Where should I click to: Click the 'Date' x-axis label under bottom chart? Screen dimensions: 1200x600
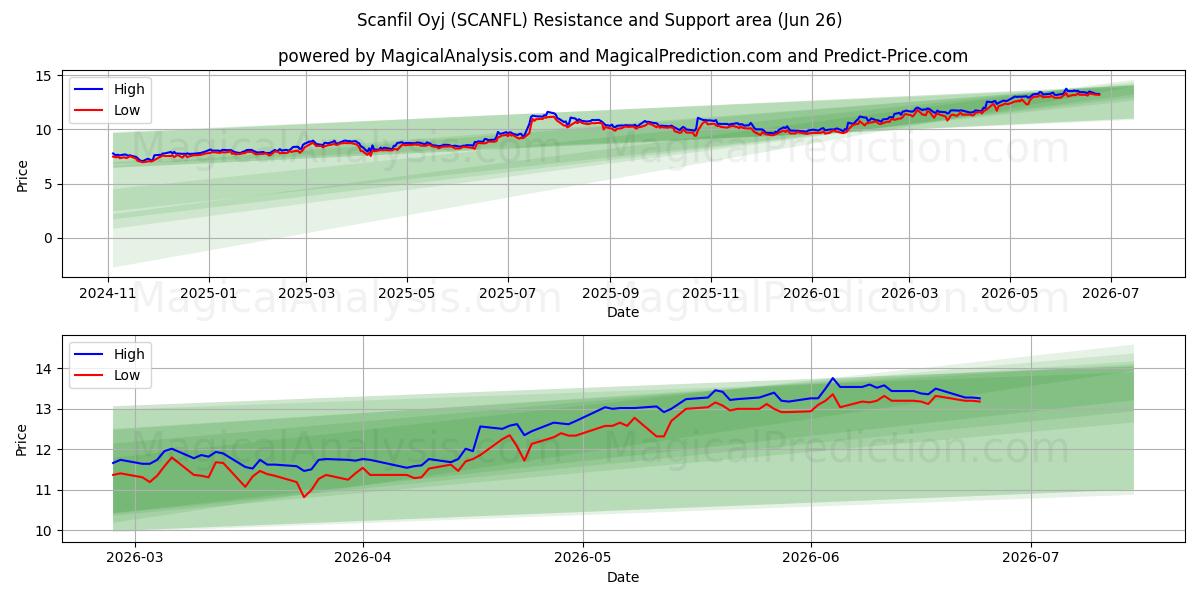(x=623, y=577)
